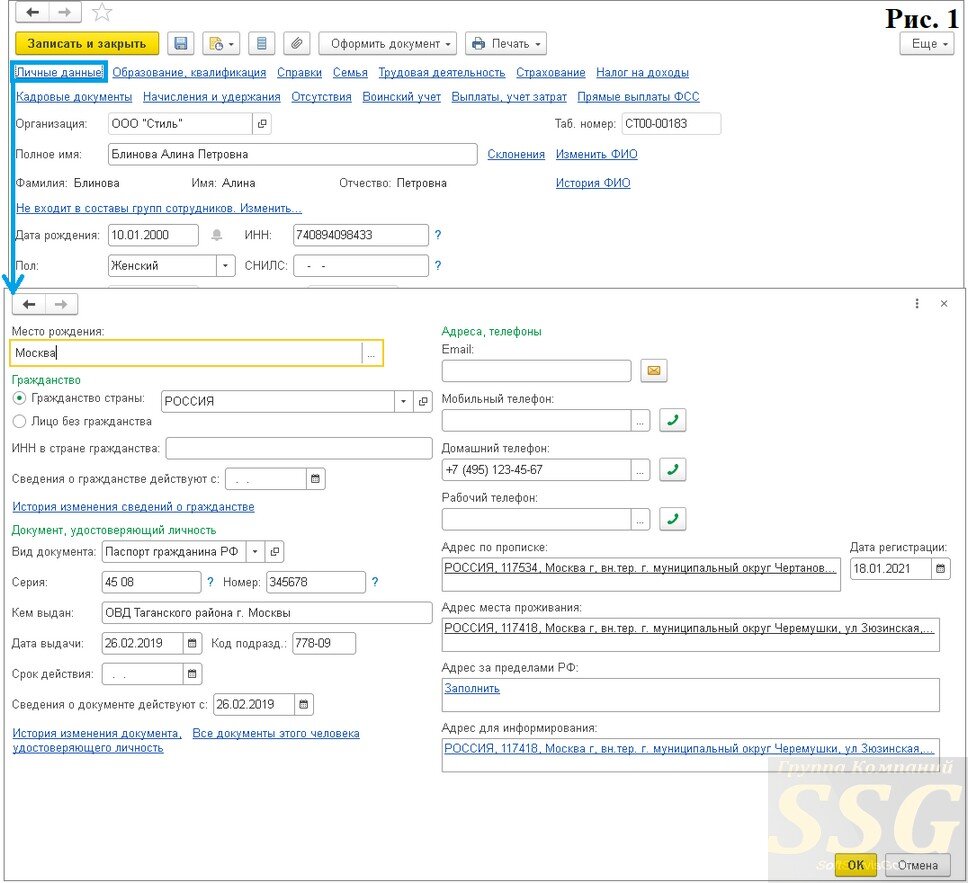Go back with top window left arrow
968x883 pixels.
click(x=32, y=12)
